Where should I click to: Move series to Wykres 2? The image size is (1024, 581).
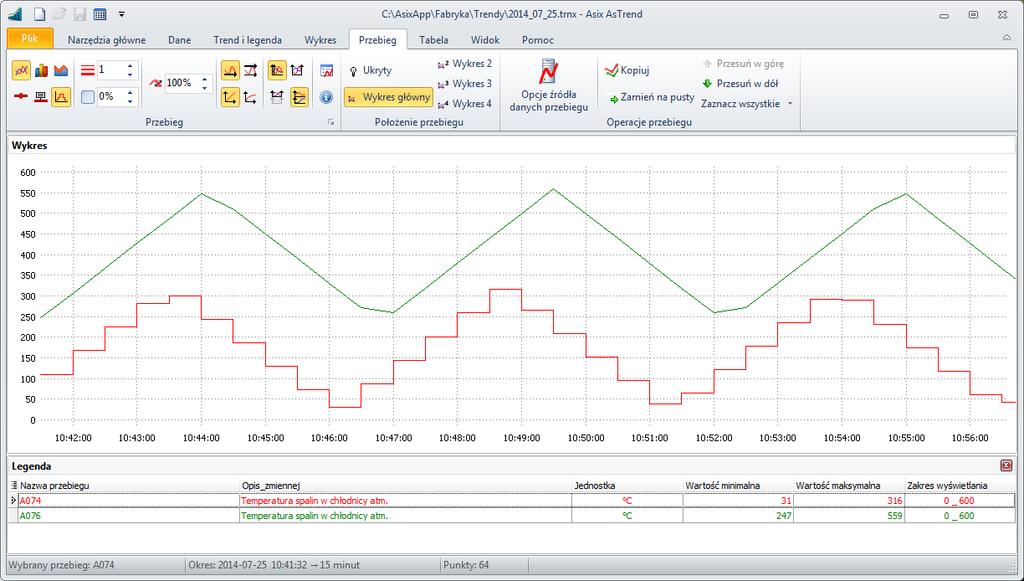click(464, 64)
